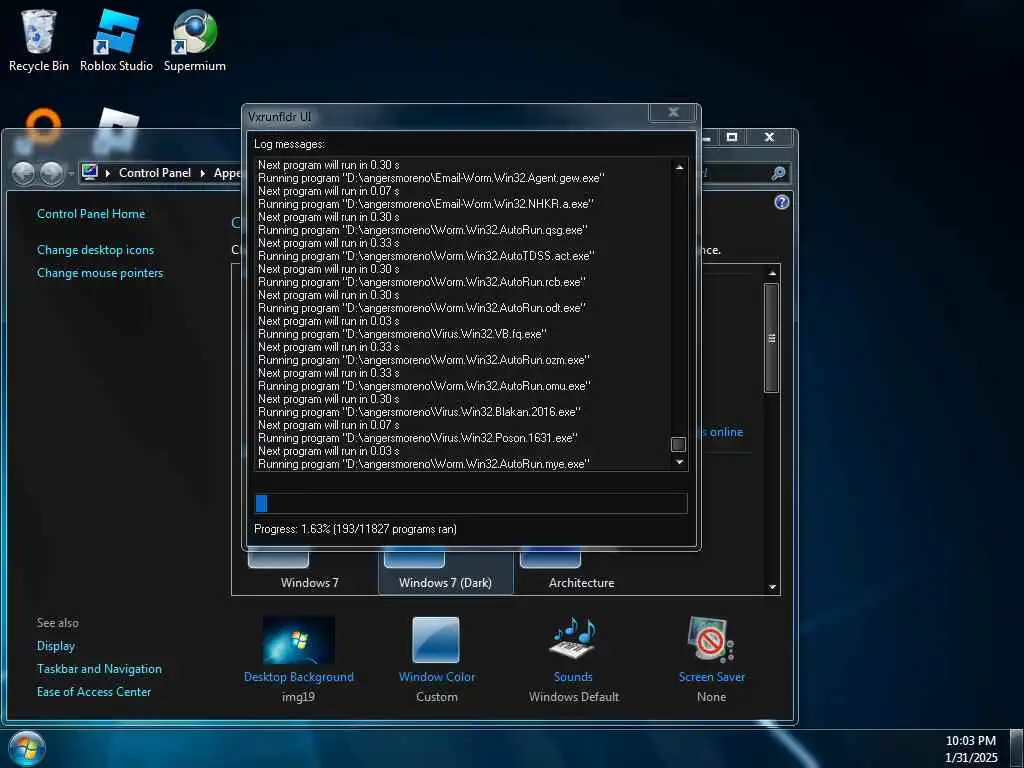Viewport: 1024px width, 768px height.
Task: Open the Display link under See also
Action: click(x=56, y=646)
